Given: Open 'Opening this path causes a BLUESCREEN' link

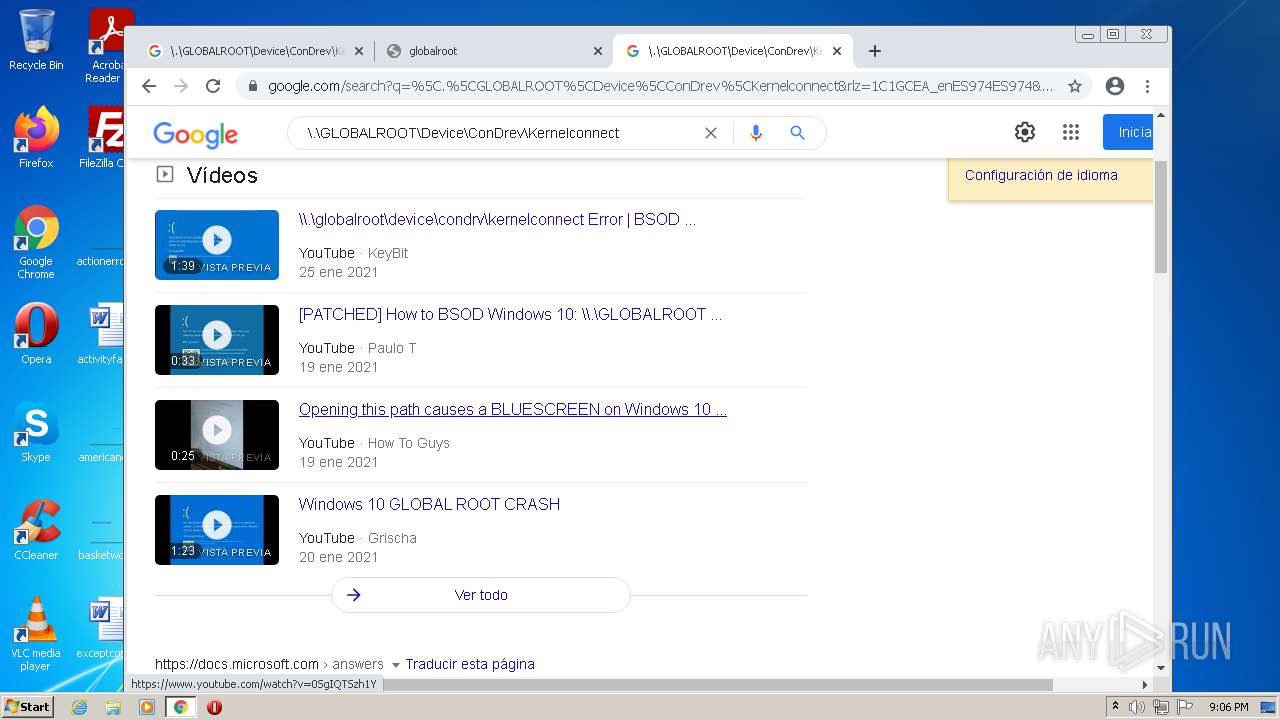Looking at the screenshot, I should click(513, 409).
